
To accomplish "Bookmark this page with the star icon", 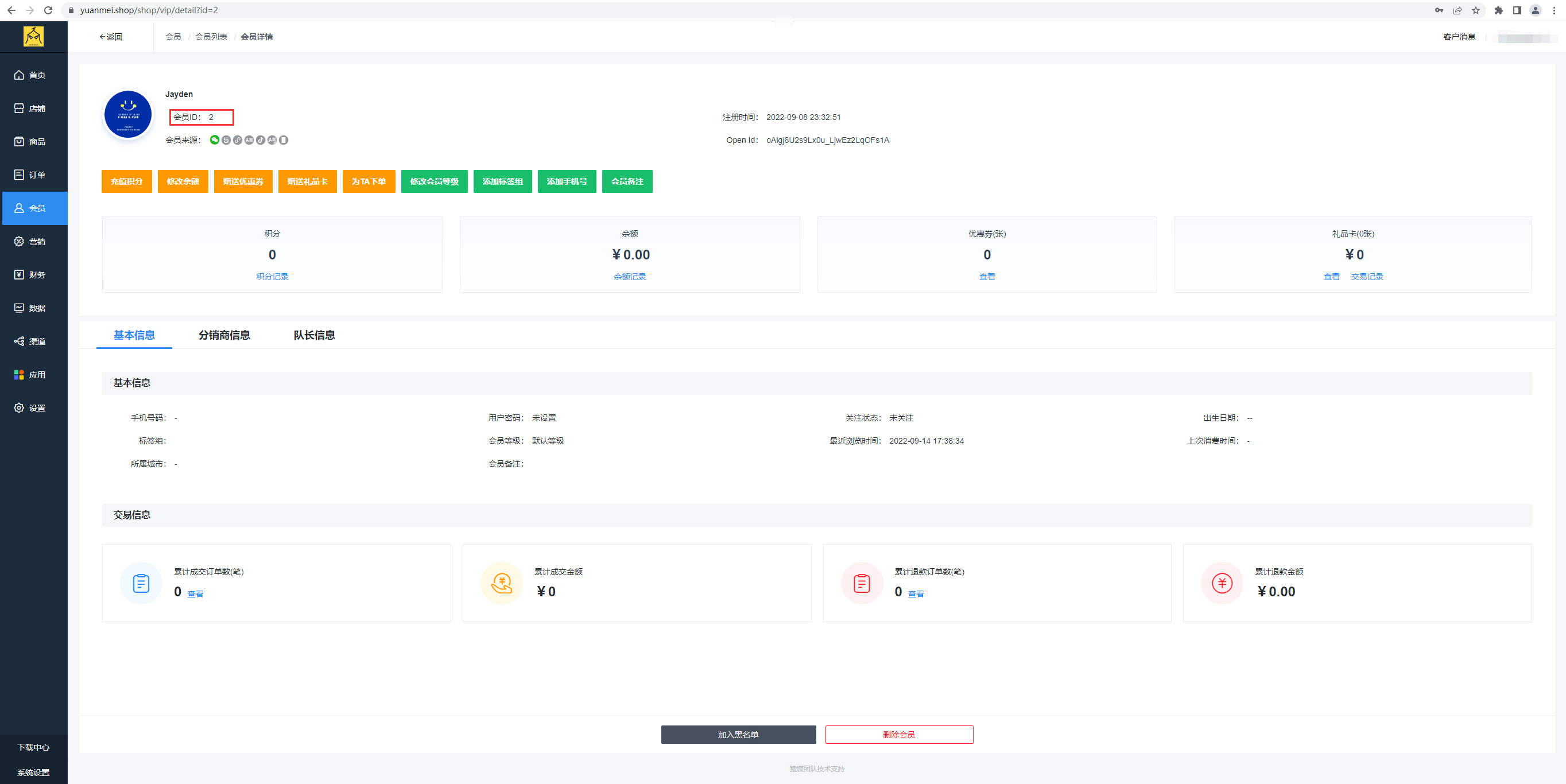I will pyautogui.click(x=1475, y=10).
